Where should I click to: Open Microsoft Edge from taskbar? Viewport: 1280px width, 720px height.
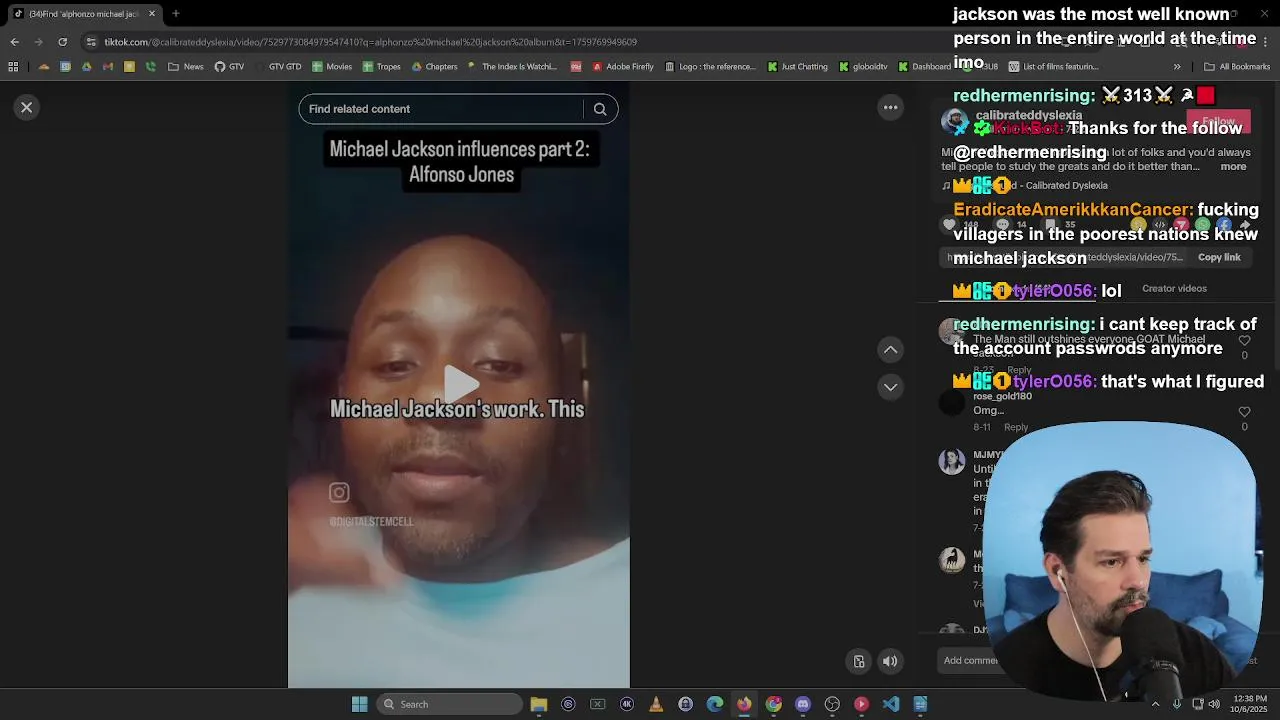(714, 704)
